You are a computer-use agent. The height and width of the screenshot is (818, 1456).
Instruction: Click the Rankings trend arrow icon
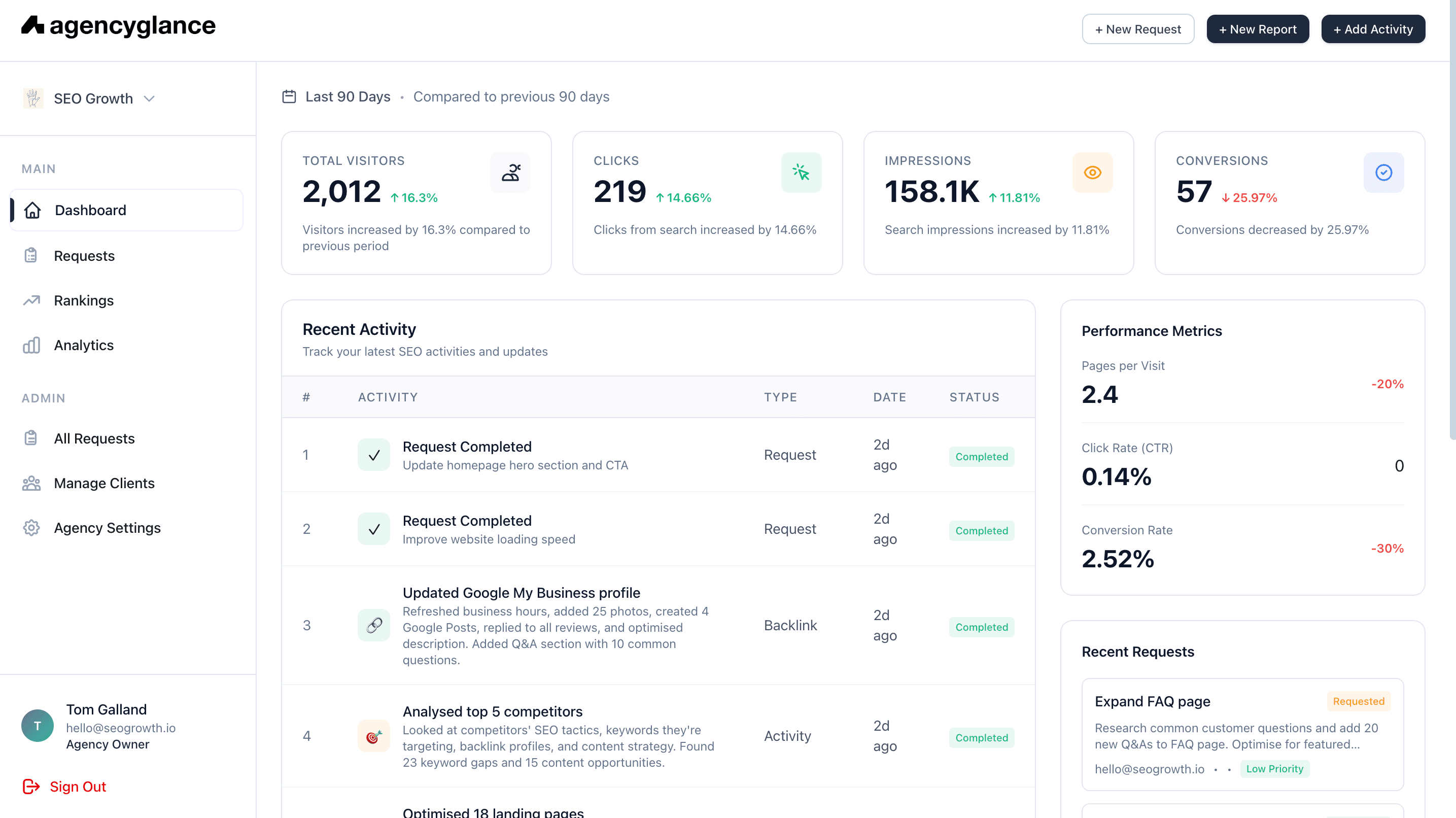(x=31, y=300)
